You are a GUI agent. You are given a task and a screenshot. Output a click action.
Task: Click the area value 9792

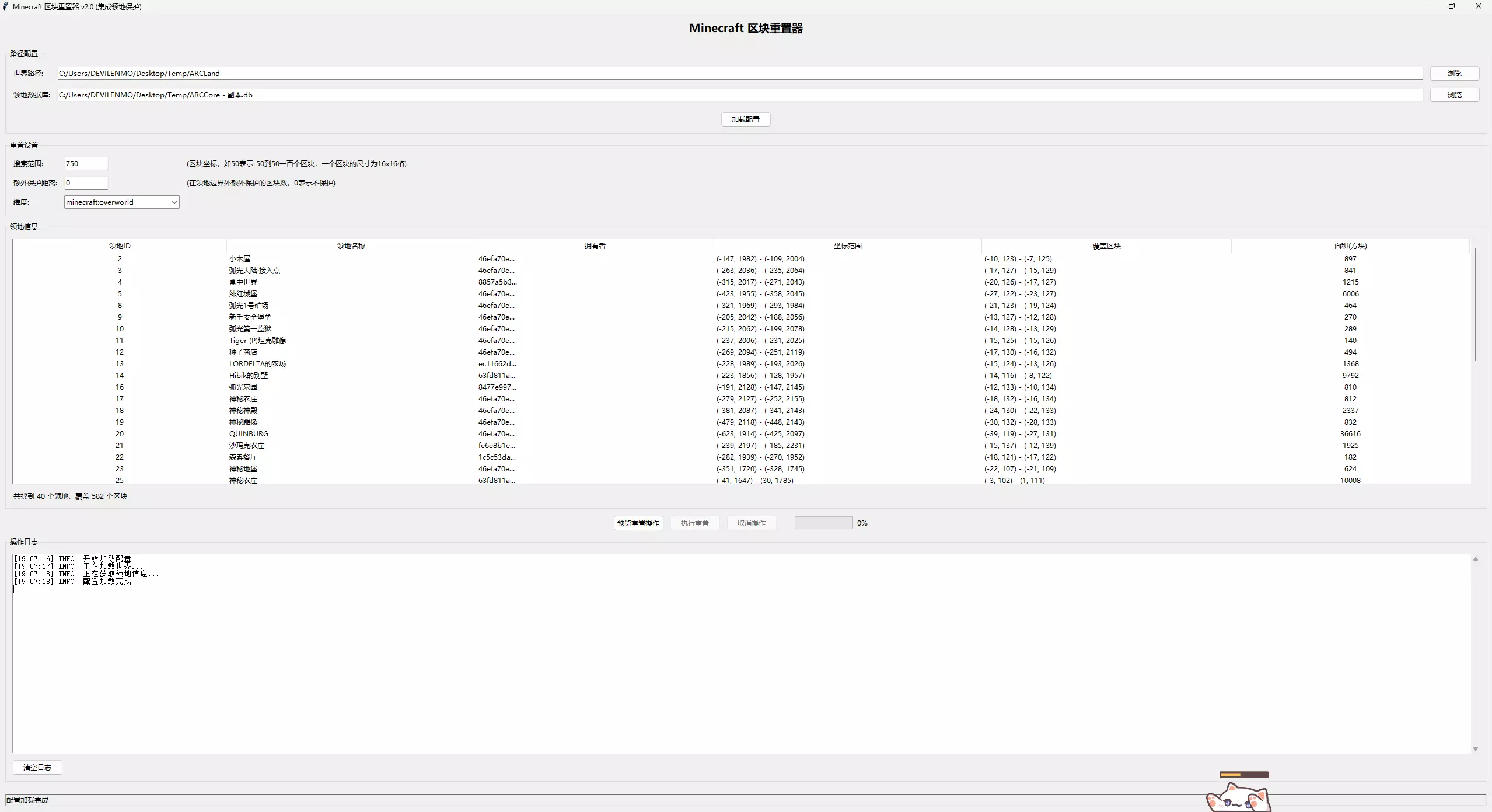point(1350,375)
